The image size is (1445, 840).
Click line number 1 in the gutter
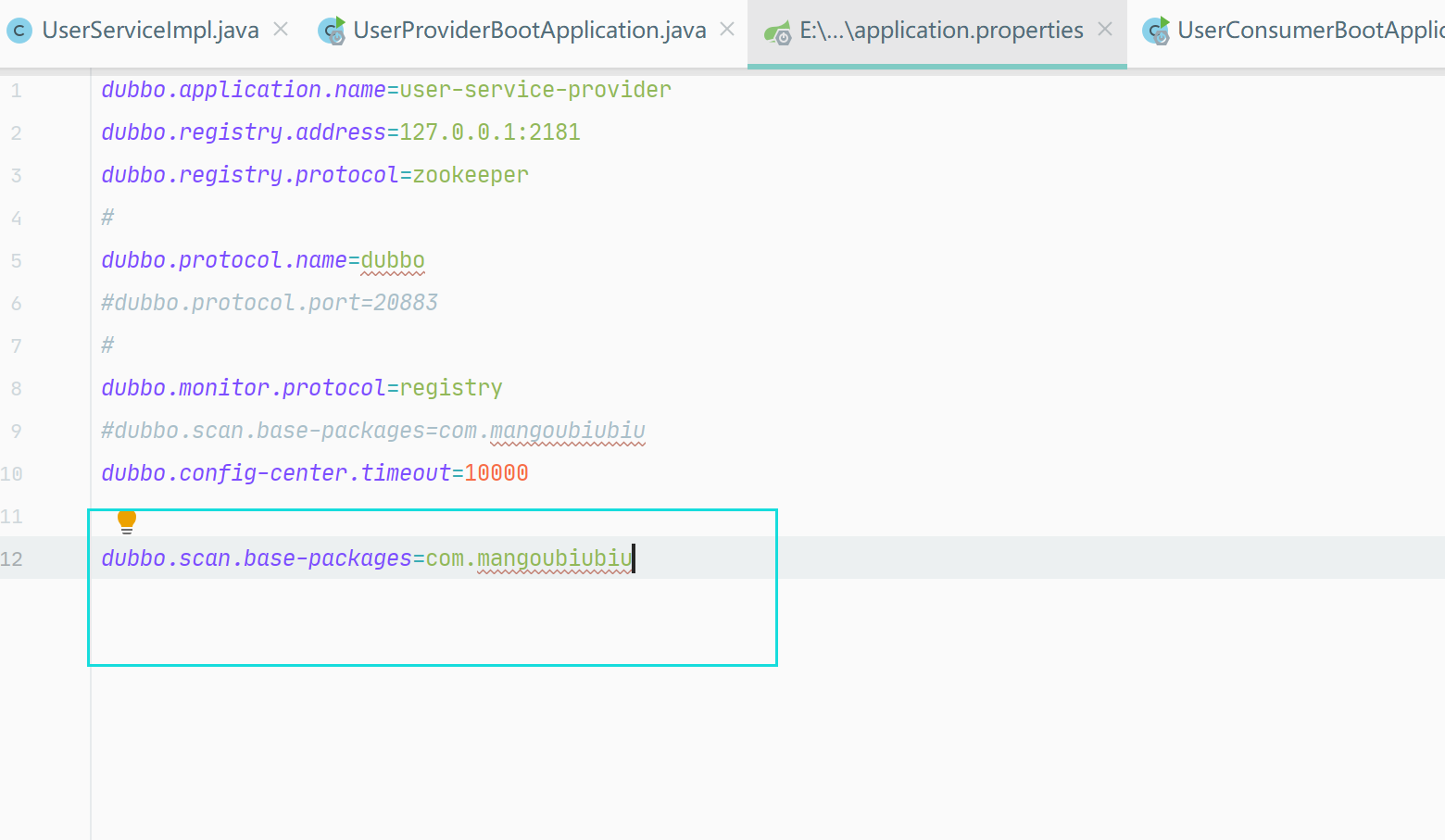(x=16, y=91)
